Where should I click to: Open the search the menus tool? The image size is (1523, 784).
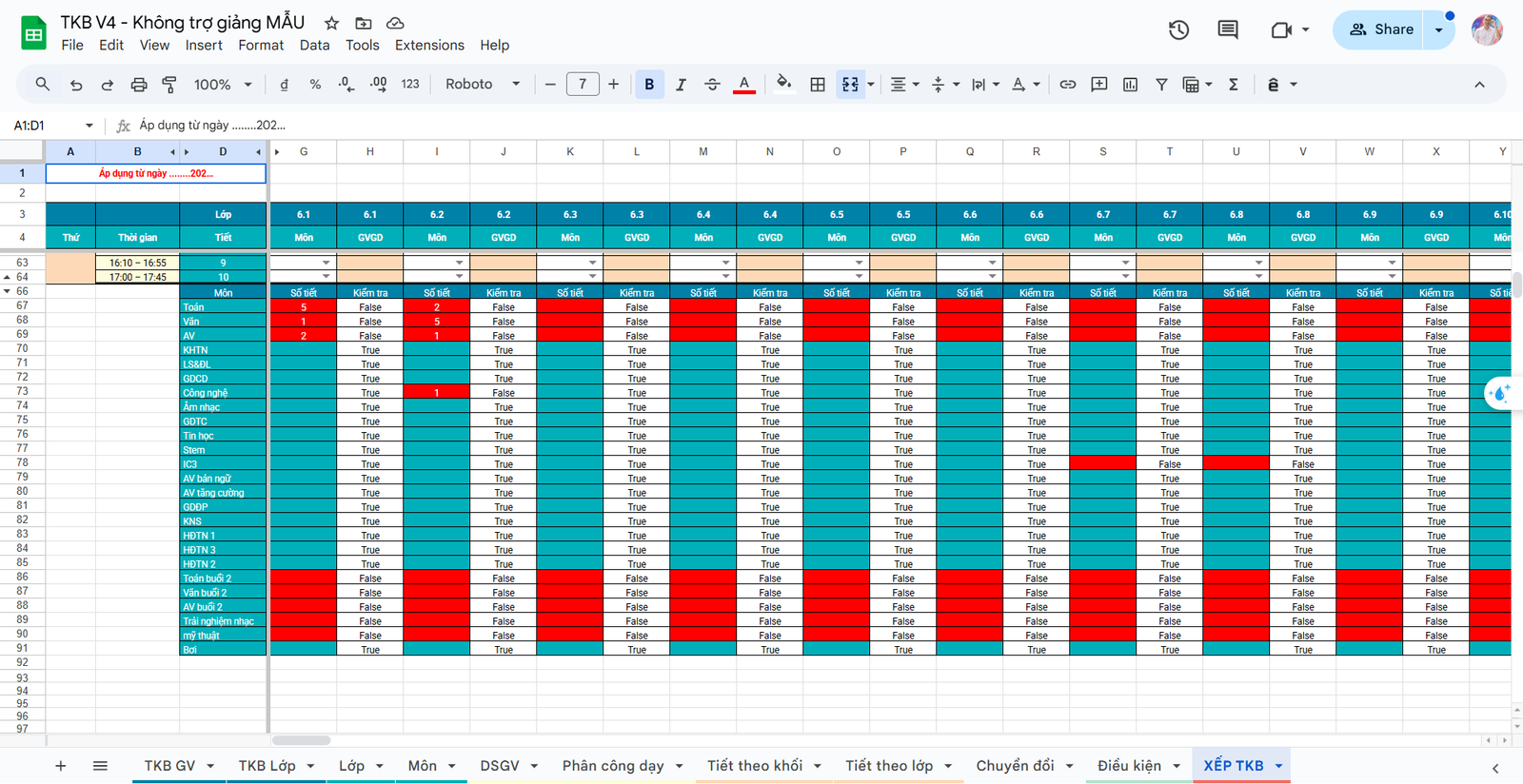(x=42, y=85)
